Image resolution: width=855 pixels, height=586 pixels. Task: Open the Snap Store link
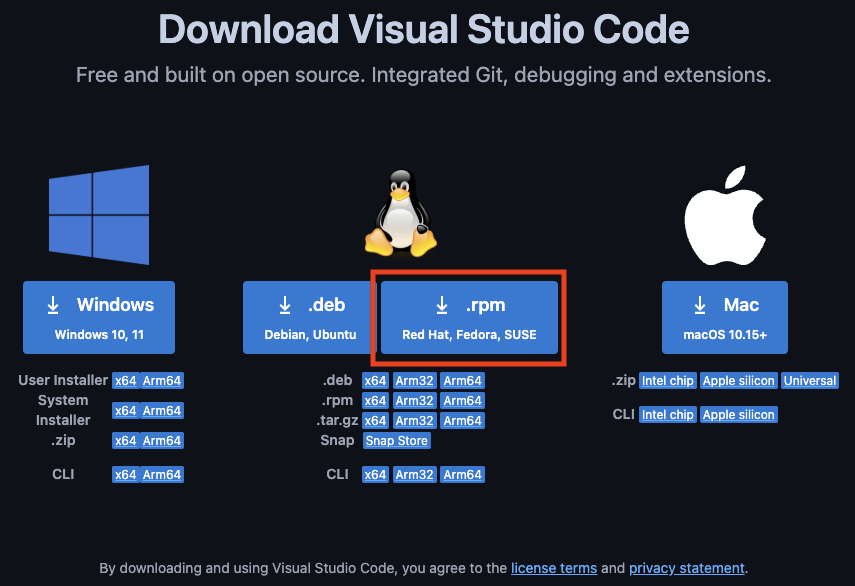click(x=397, y=441)
